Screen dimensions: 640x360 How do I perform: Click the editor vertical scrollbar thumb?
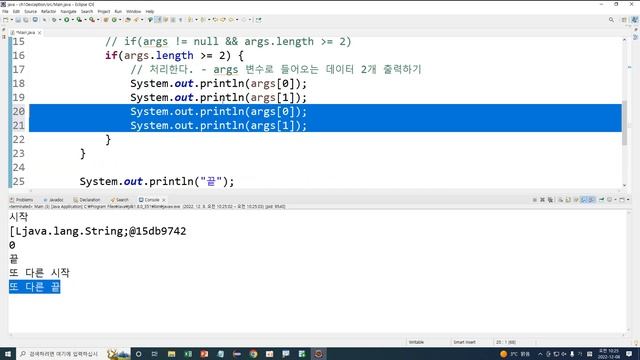[624, 122]
